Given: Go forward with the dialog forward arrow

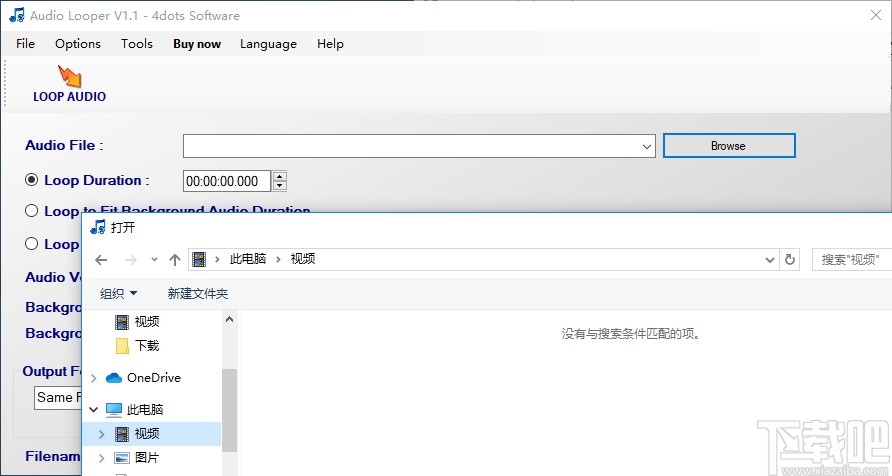Looking at the screenshot, I should point(131,260).
